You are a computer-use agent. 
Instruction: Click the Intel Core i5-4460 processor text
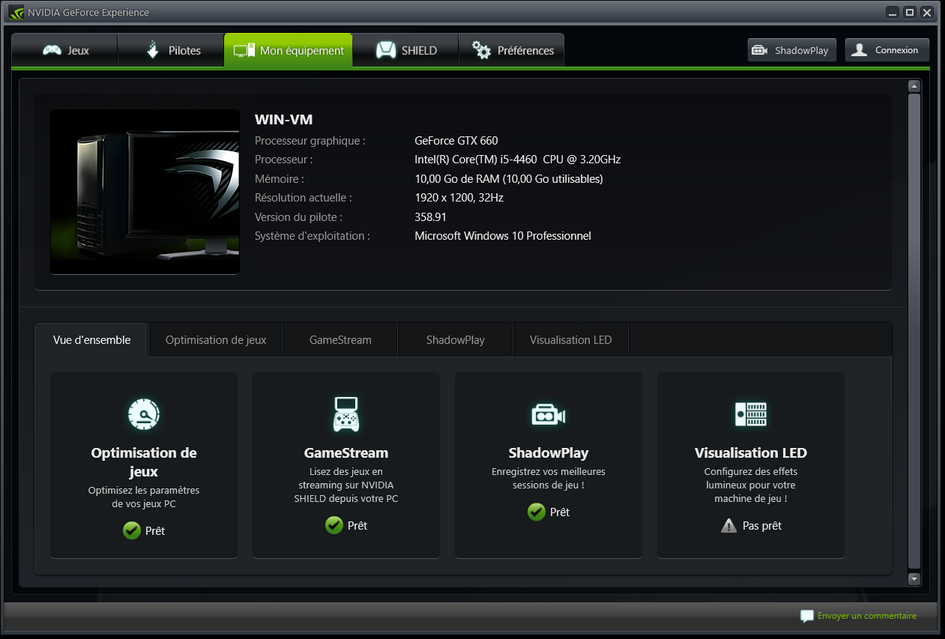(x=517, y=160)
